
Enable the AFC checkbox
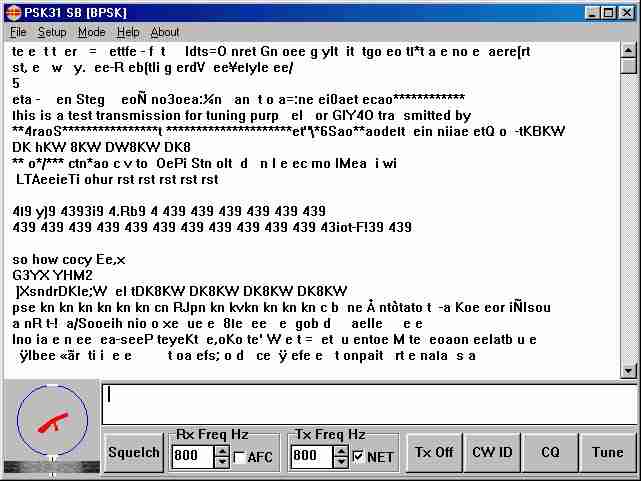point(240,458)
